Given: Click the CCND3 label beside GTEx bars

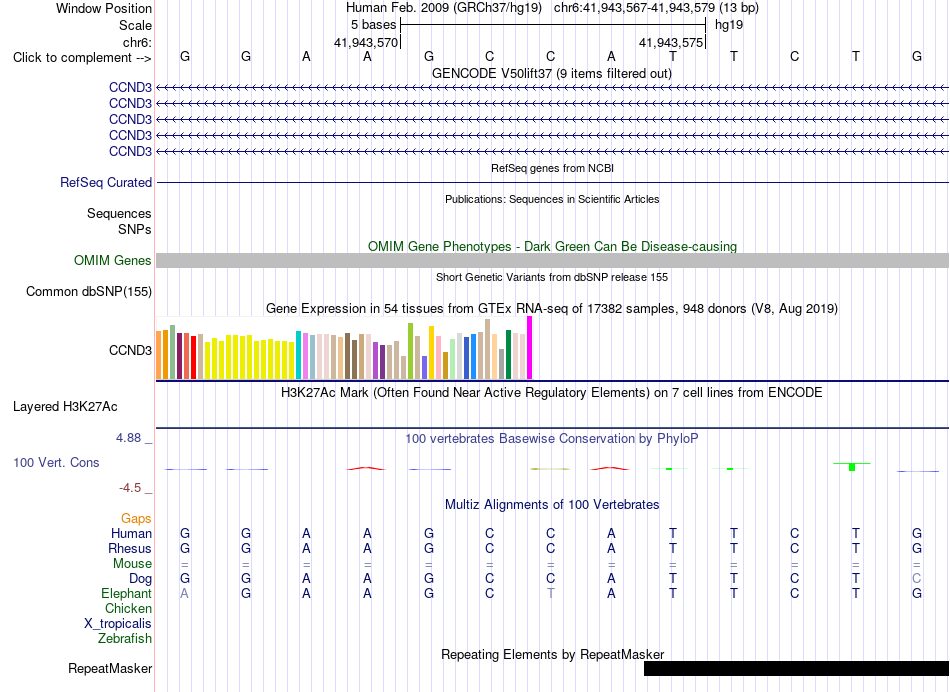Looking at the screenshot, I should click(x=130, y=350).
